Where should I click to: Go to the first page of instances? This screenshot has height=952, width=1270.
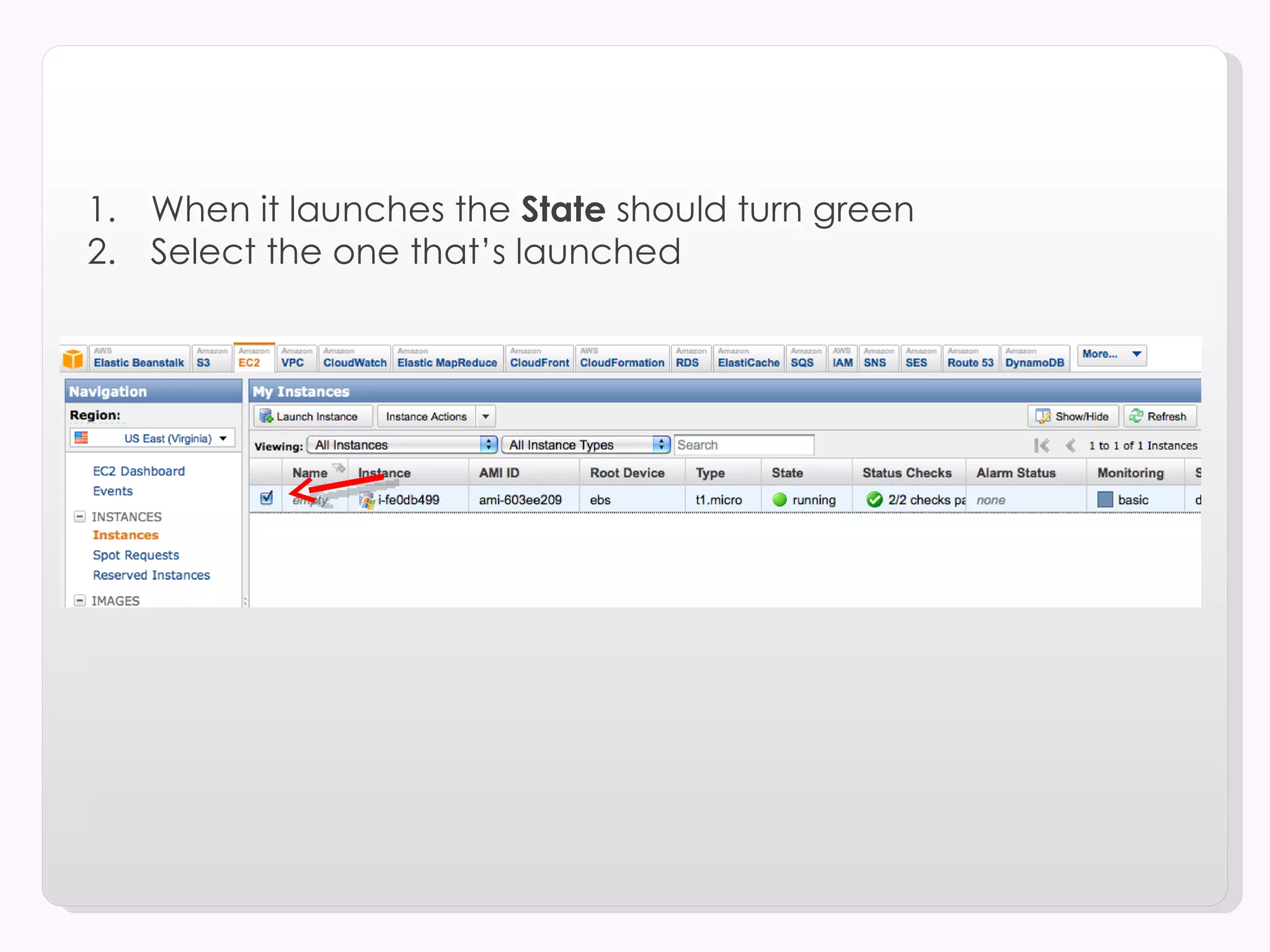pos(1042,445)
